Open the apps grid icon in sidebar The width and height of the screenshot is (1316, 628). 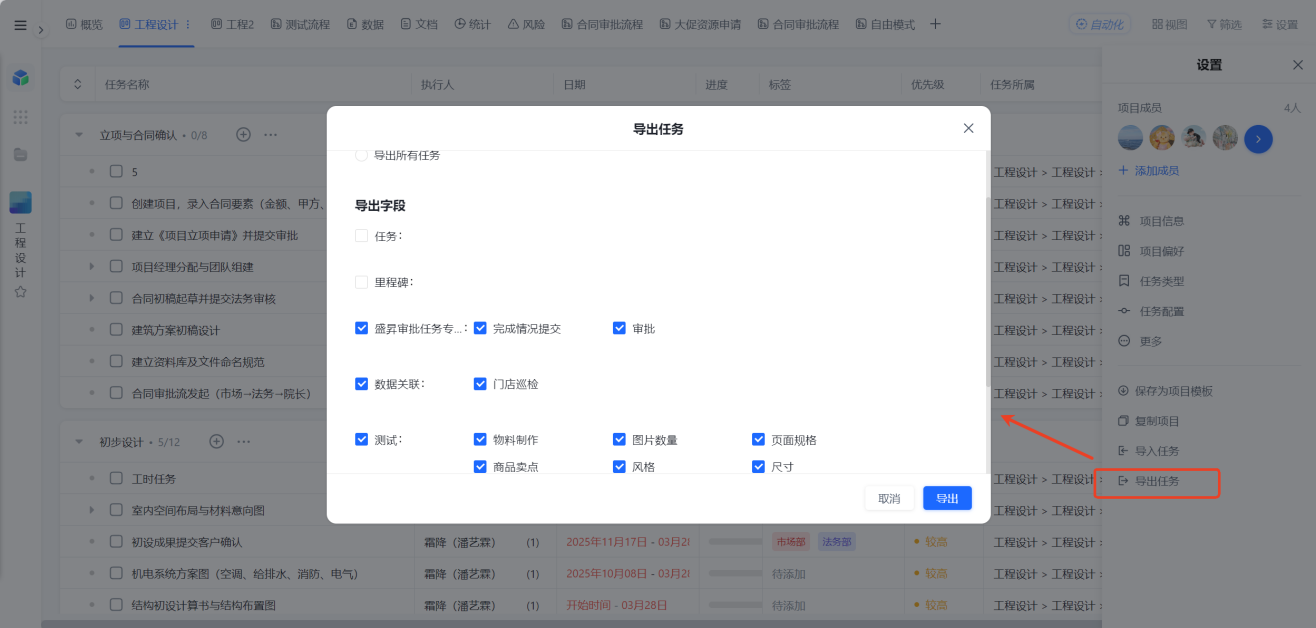point(20,117)
